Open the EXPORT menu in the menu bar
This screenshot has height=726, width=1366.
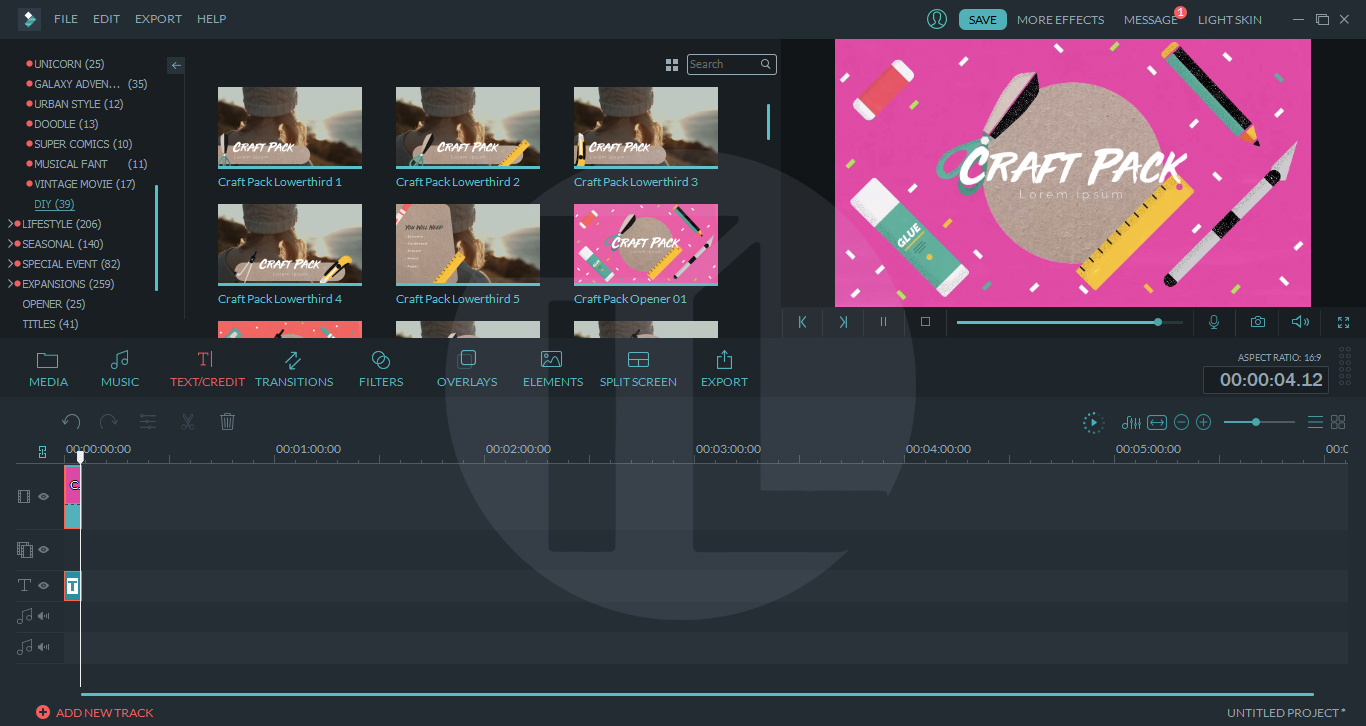(158, 18)
